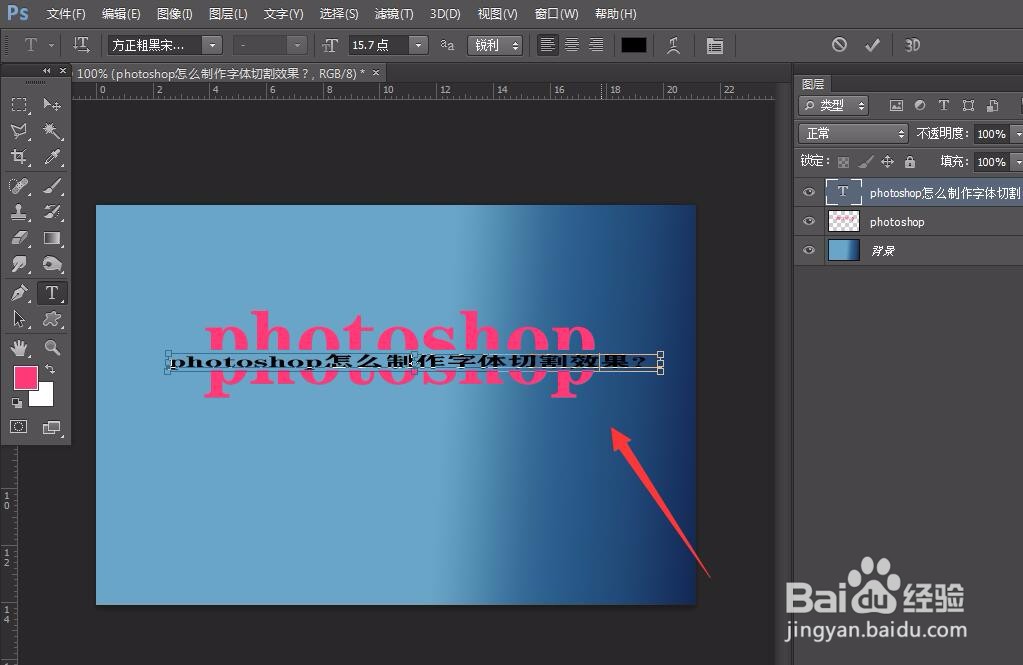Select the Pen tool
Viewport: 1023px width, 665px height.
coord(20,293)
